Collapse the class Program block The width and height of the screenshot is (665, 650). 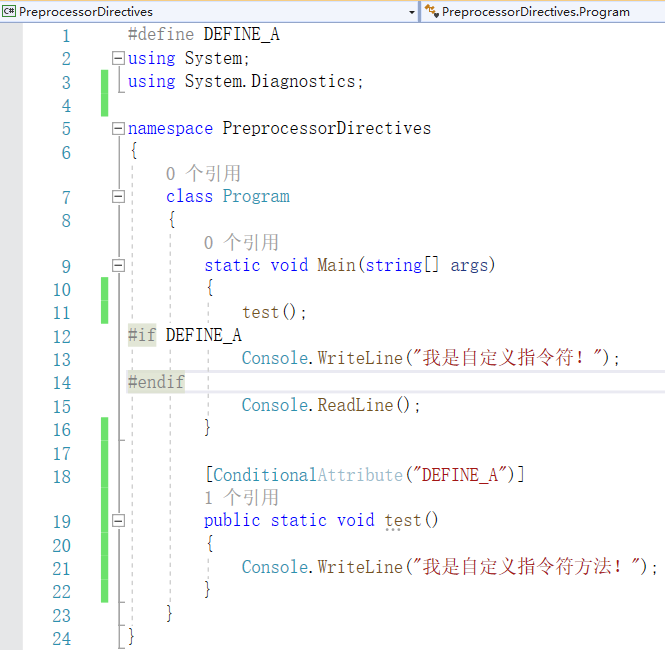point(118,197)
